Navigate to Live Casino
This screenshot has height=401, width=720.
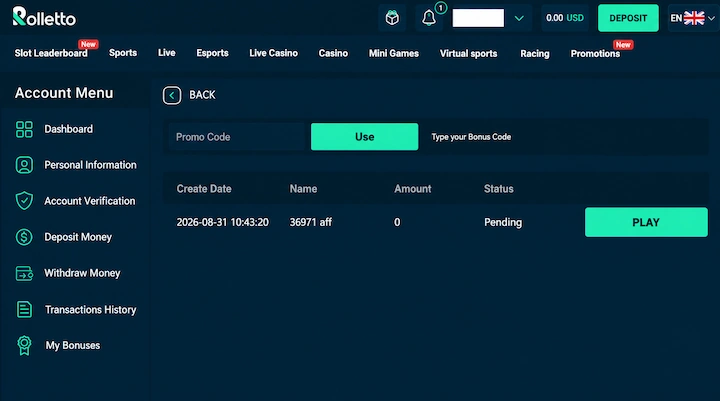[x=273, y=53]
